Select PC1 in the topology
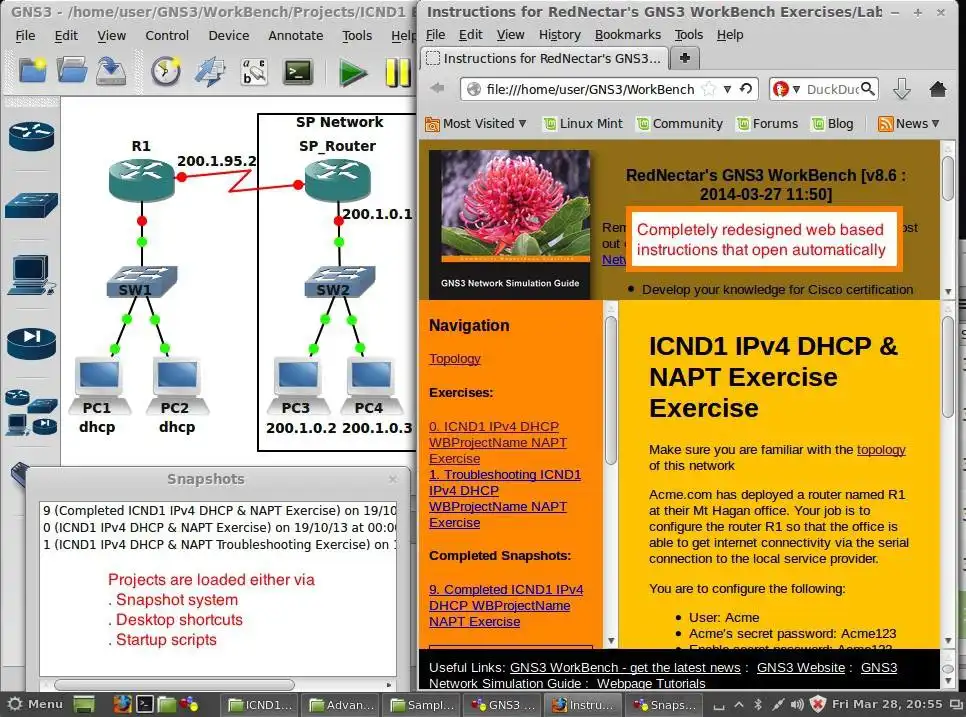 point(99,384)
